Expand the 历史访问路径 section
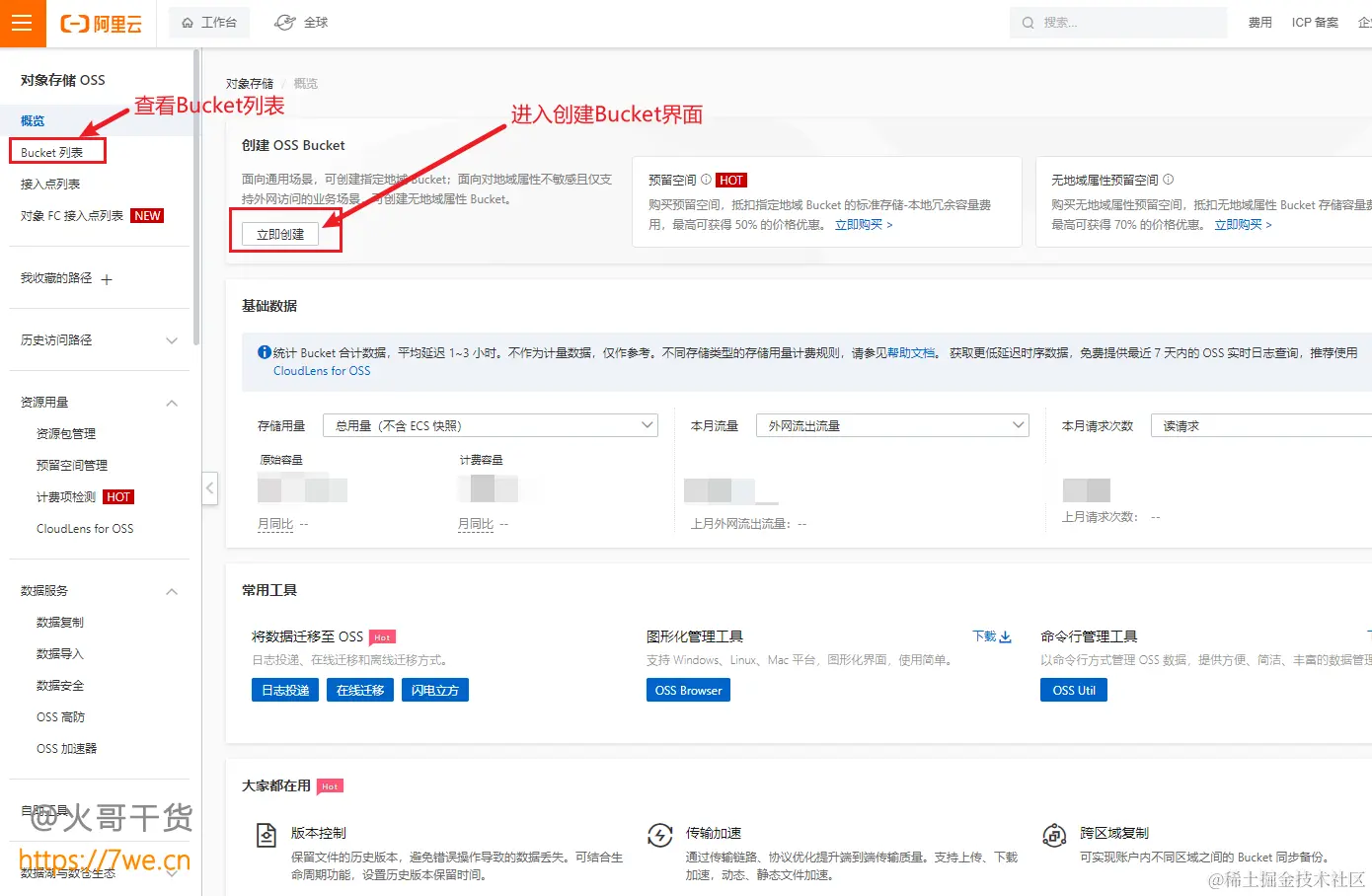 pos(172,340)
